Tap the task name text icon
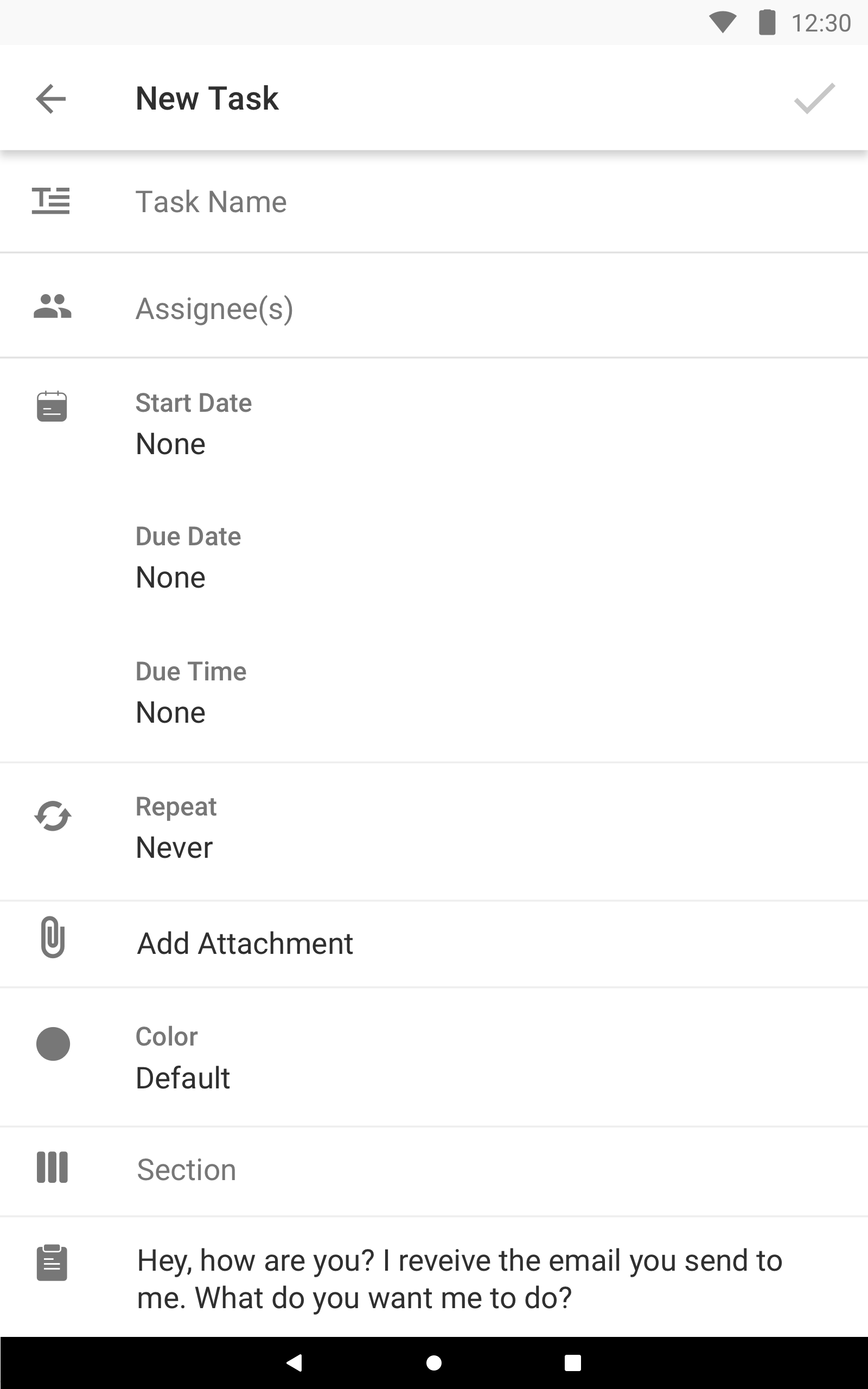Viewport: 868px width, 1389px height. pos(51,201)
